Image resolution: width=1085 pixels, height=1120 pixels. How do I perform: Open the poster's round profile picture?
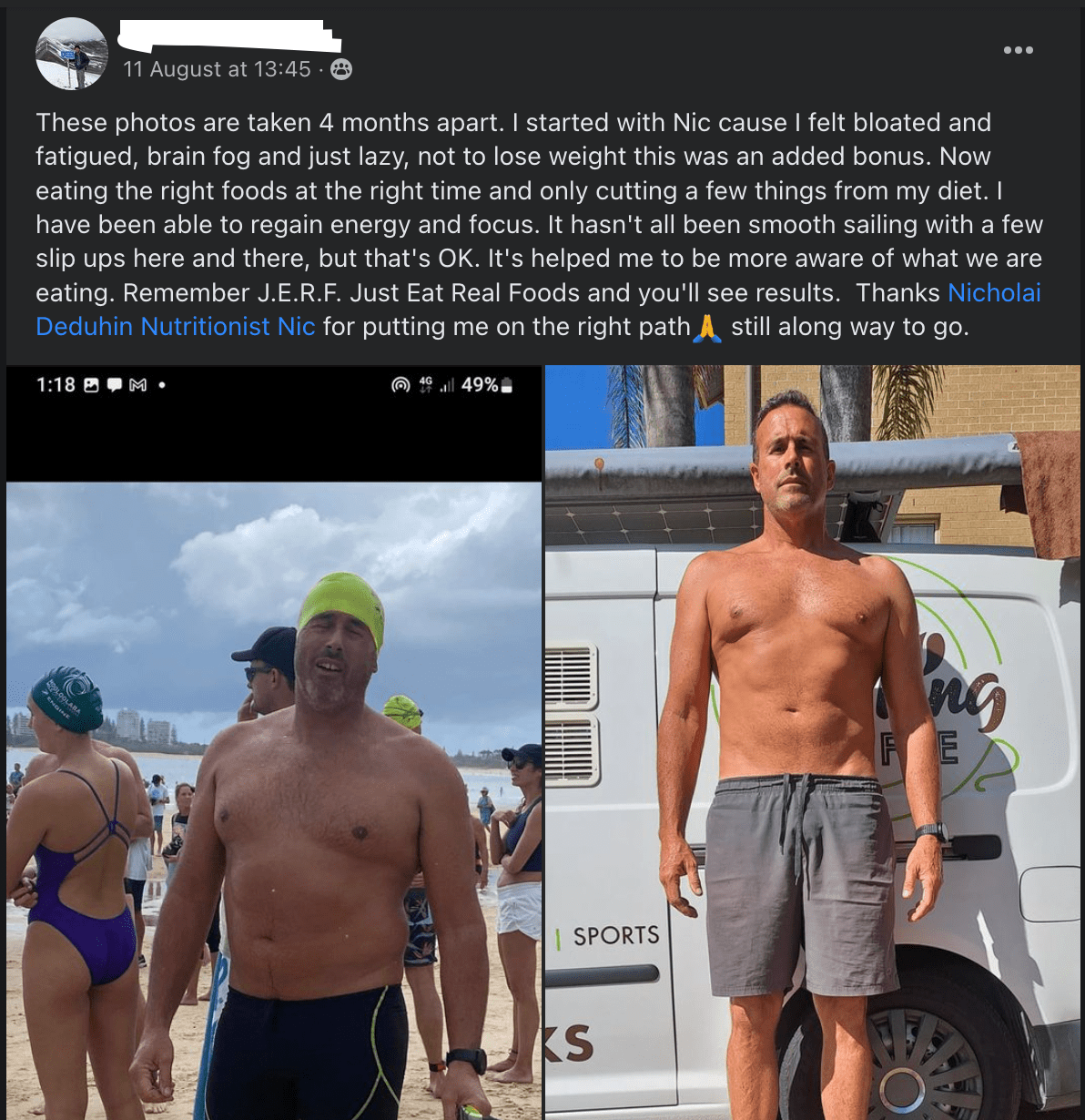(x=72, y=54)
